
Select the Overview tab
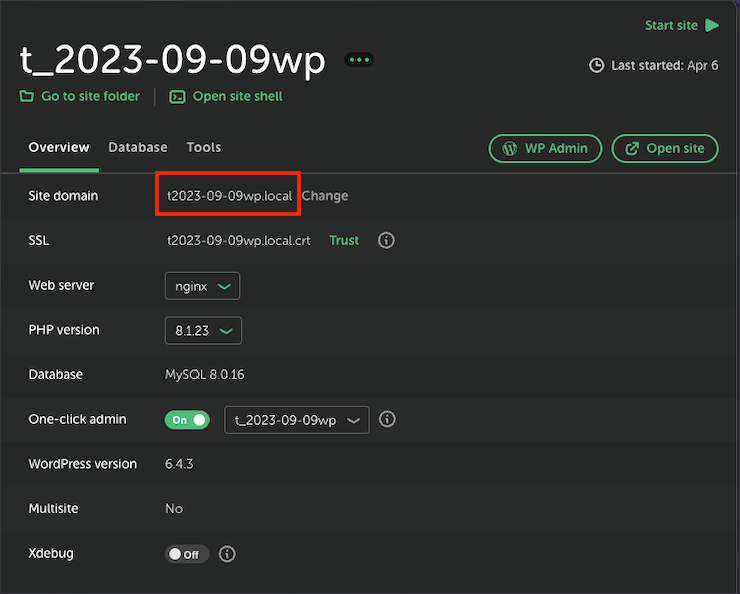coord(59,148)
